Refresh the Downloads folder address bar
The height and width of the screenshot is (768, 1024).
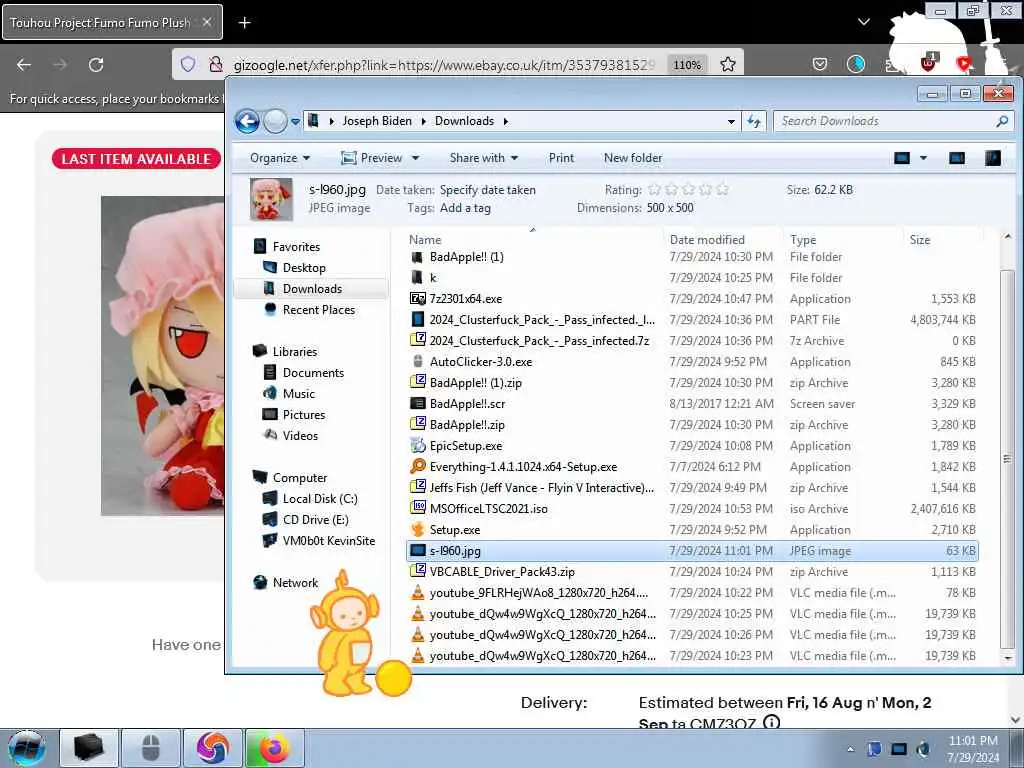[x=754, y=121]
